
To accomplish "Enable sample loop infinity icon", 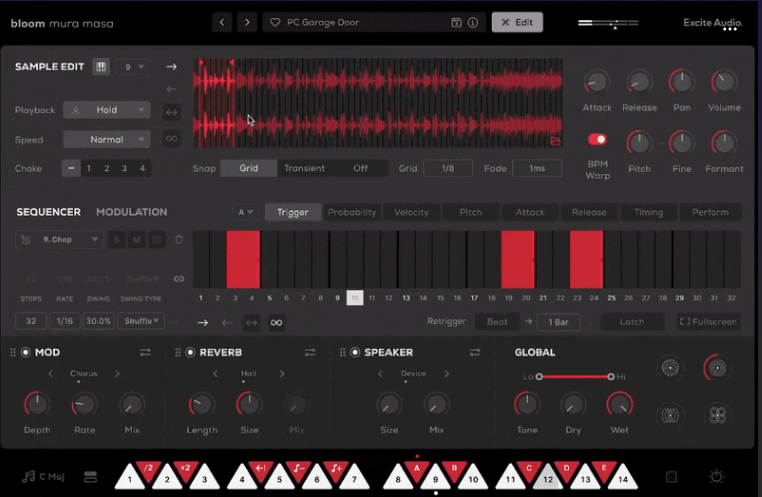I will (x=172, y=138).
